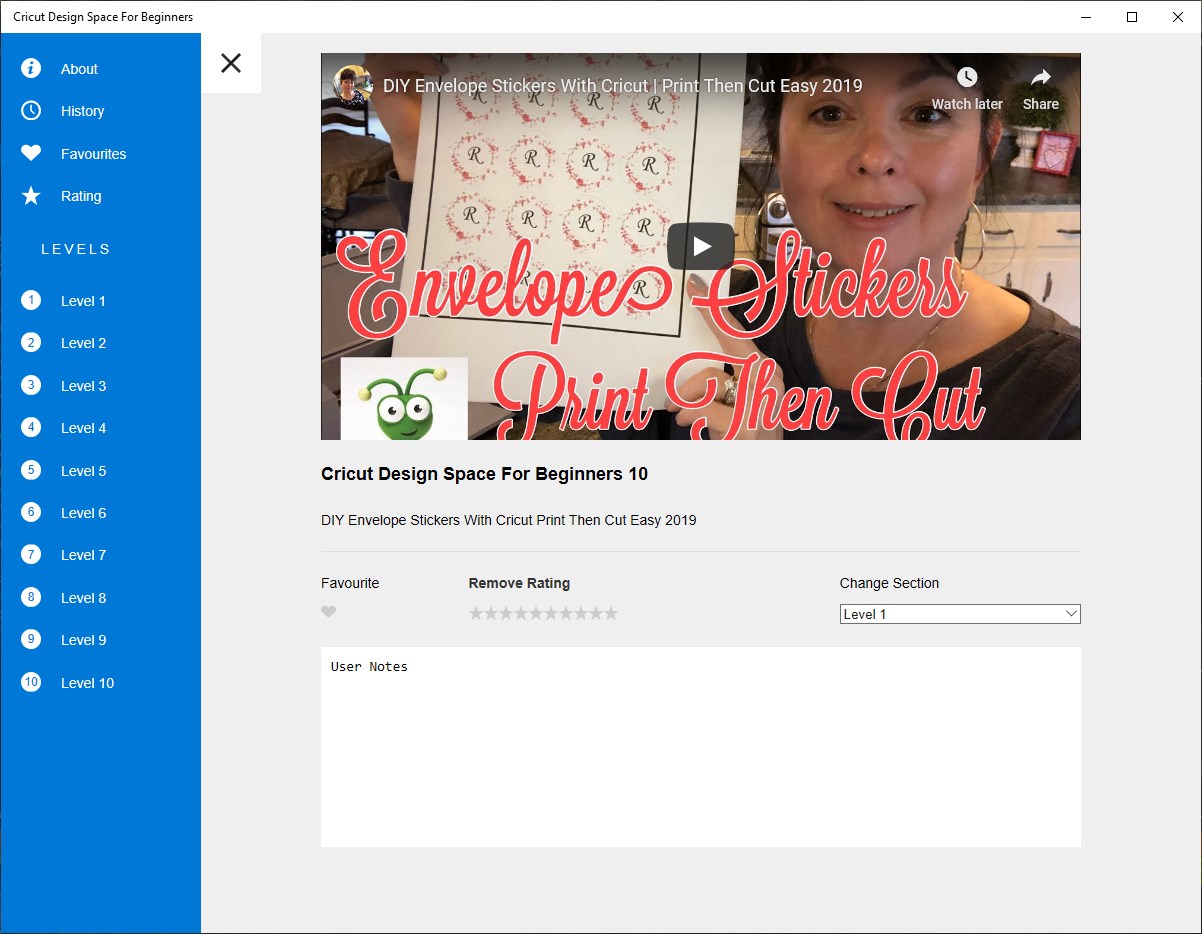The image size is (1202, 934).
Task: Set rating to the tenth star
Action: tap(611, 613)
